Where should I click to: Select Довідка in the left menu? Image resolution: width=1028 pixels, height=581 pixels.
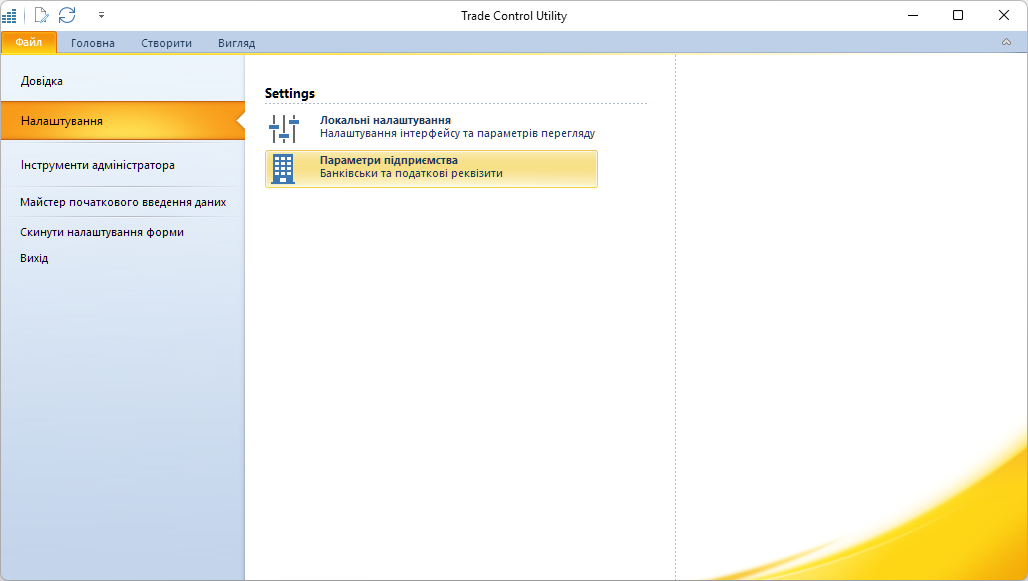coord(42,81)
